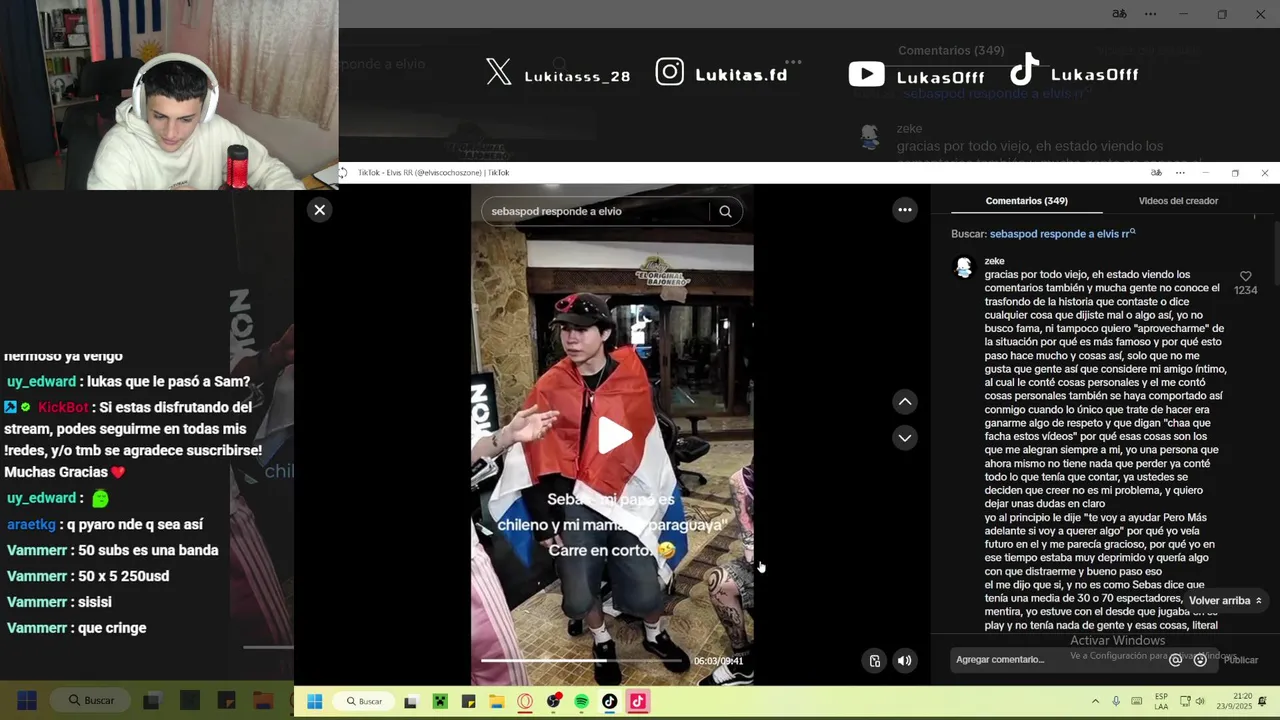Open Minecraft from the taskbar
Screen dimensions: 1280x720
(x=439, y=702)
